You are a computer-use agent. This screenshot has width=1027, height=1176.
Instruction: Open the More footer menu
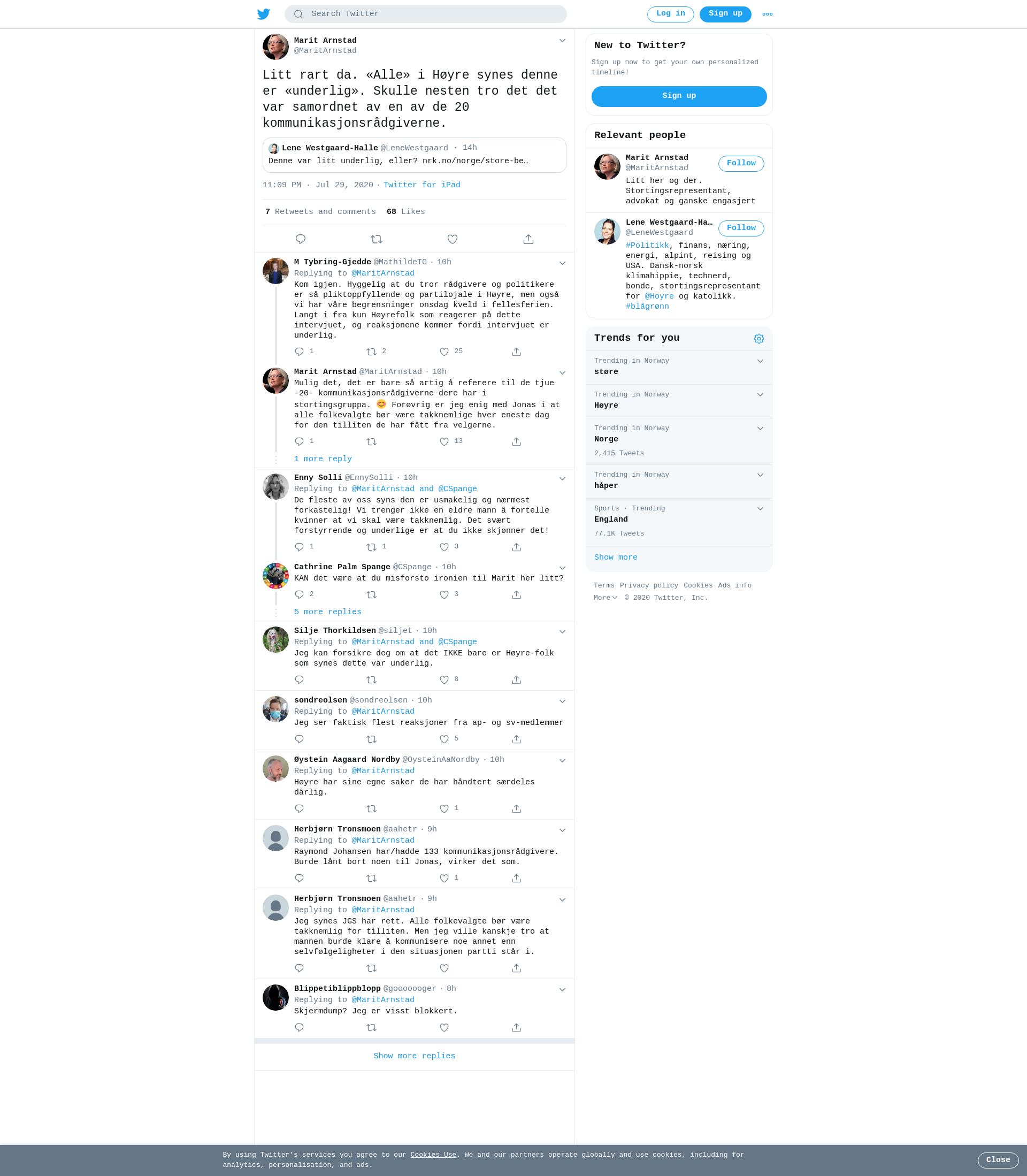[605, 598]
